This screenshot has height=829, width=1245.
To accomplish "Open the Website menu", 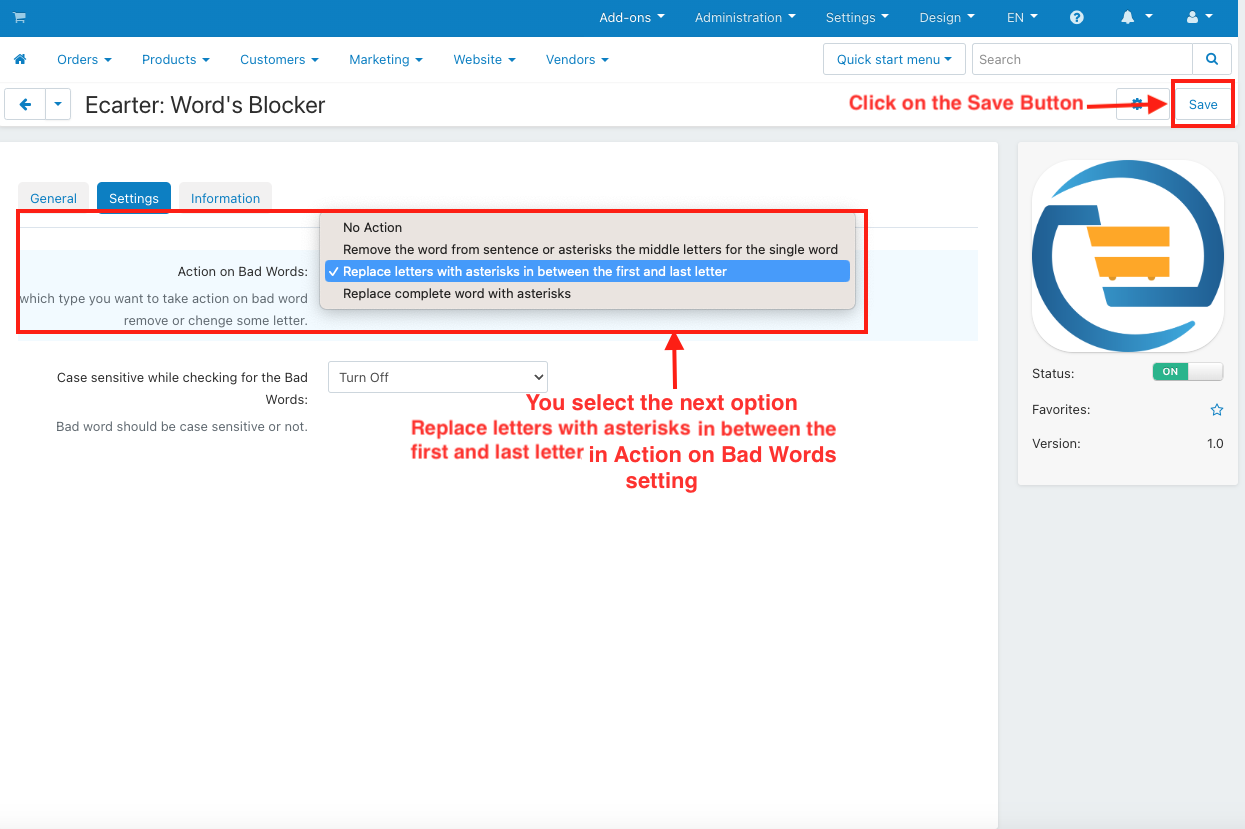I will pyautogui.click(x=484, y=59).
